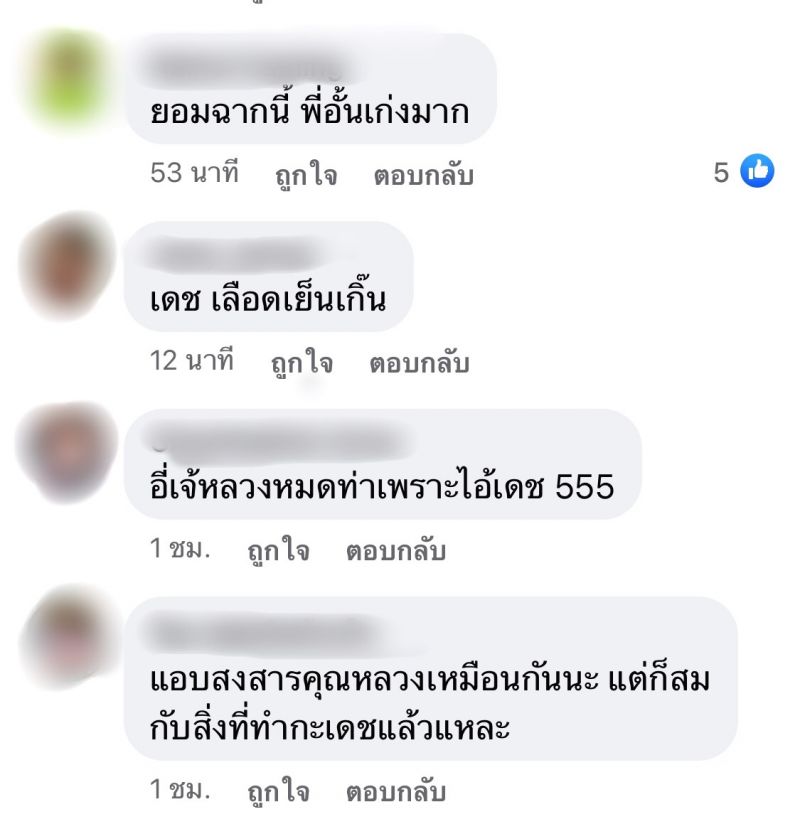
Task: Click the blue thumbs-up reaction icon
Action: point(757,171)
